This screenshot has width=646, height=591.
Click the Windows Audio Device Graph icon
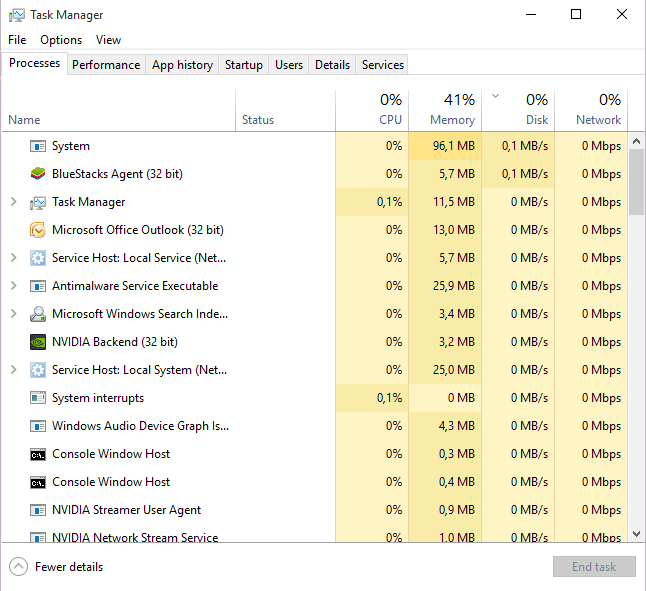point(38,426)
